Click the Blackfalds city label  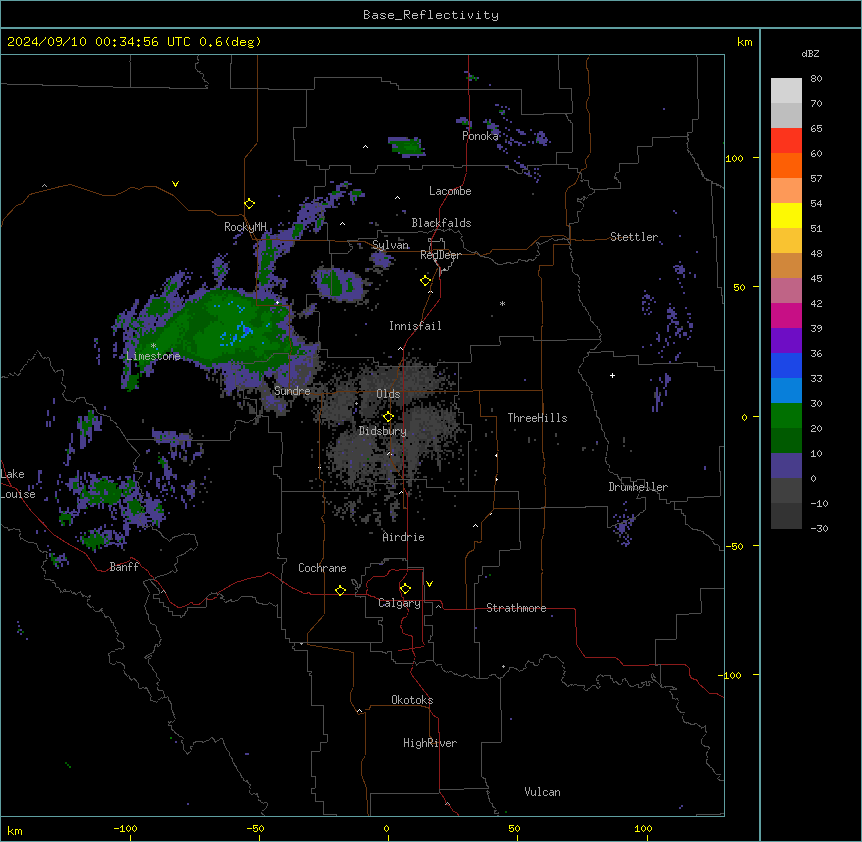441,223
